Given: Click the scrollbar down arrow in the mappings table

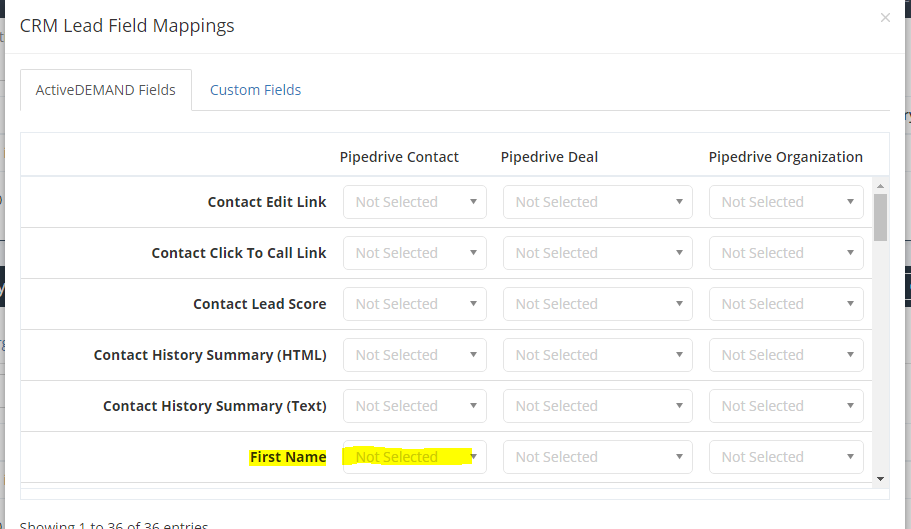Looking at the screenshot, I should click(x=880, y=479).
